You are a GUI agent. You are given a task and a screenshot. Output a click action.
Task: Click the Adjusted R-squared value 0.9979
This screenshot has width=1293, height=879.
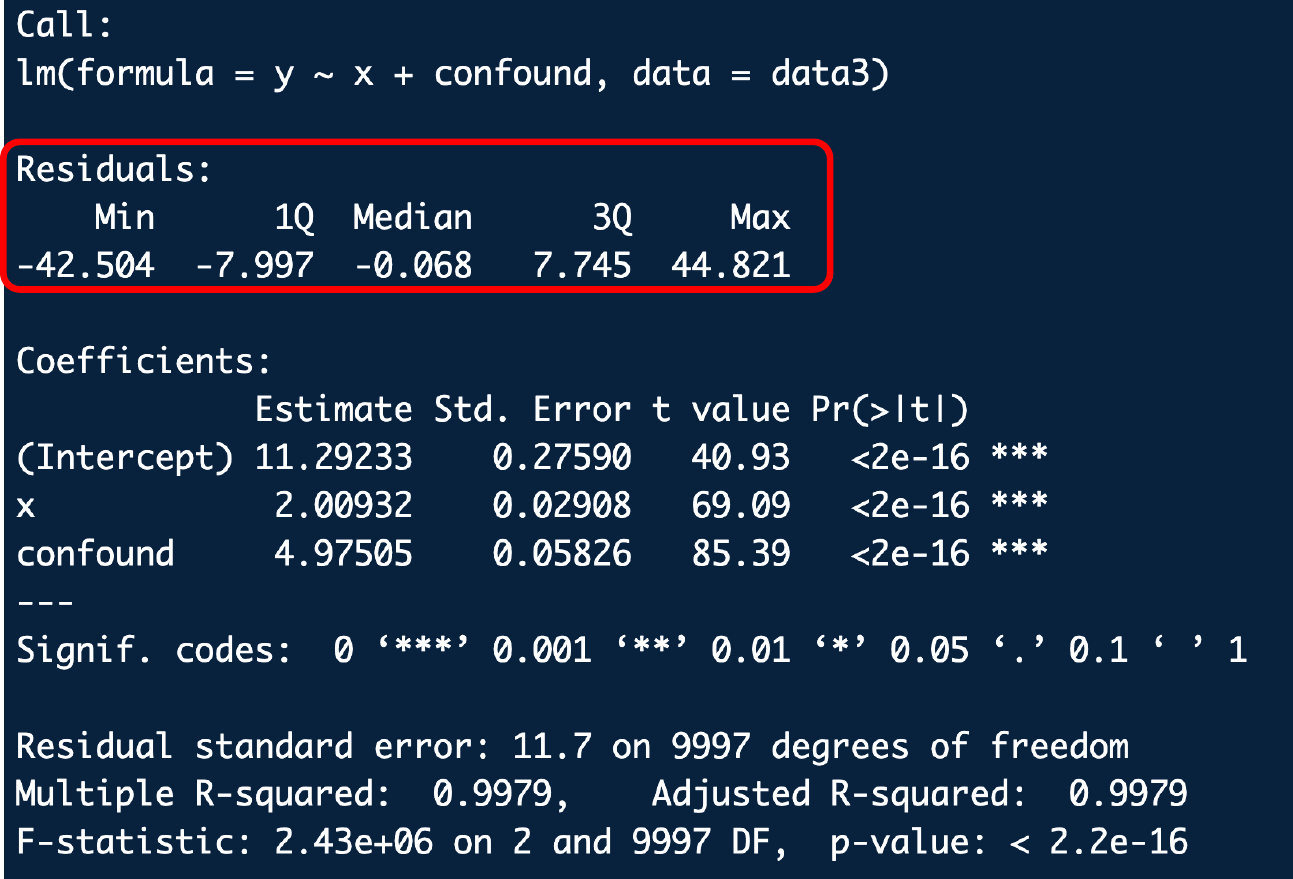click(1127, 794)
